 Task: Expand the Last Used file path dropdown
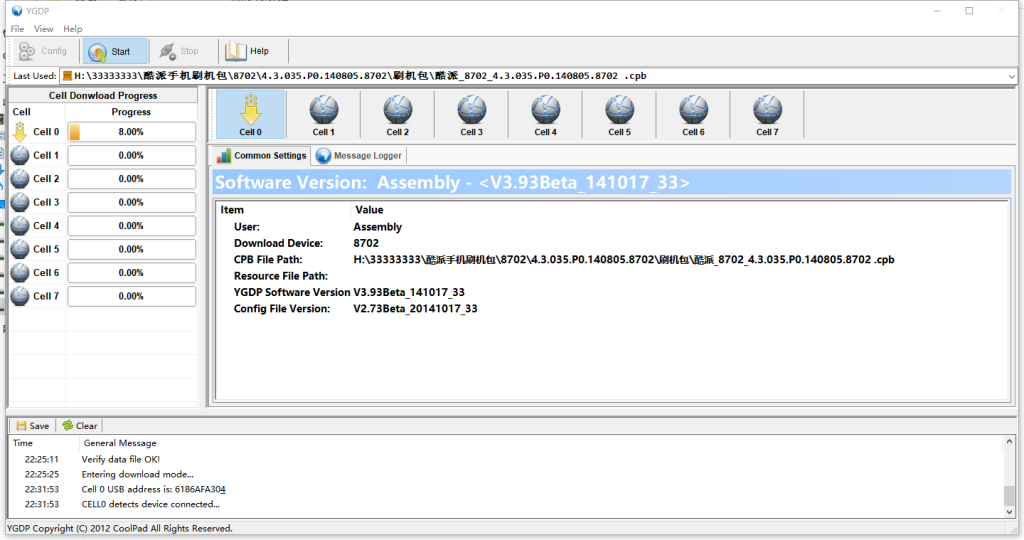point(1011,76)
